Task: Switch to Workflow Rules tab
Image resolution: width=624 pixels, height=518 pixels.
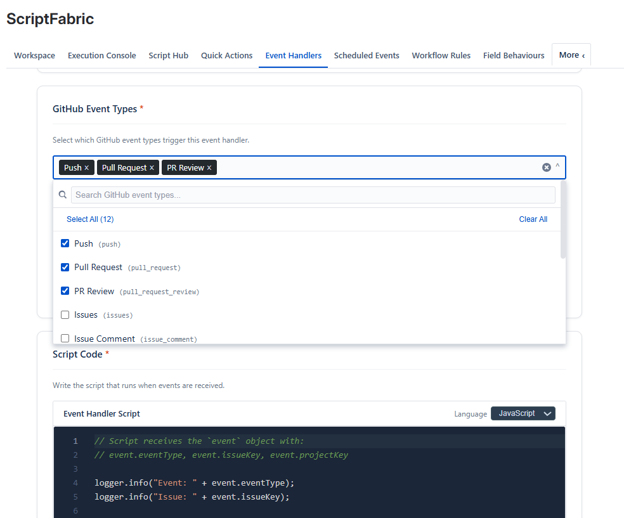Action: click(x=441, y=55)
